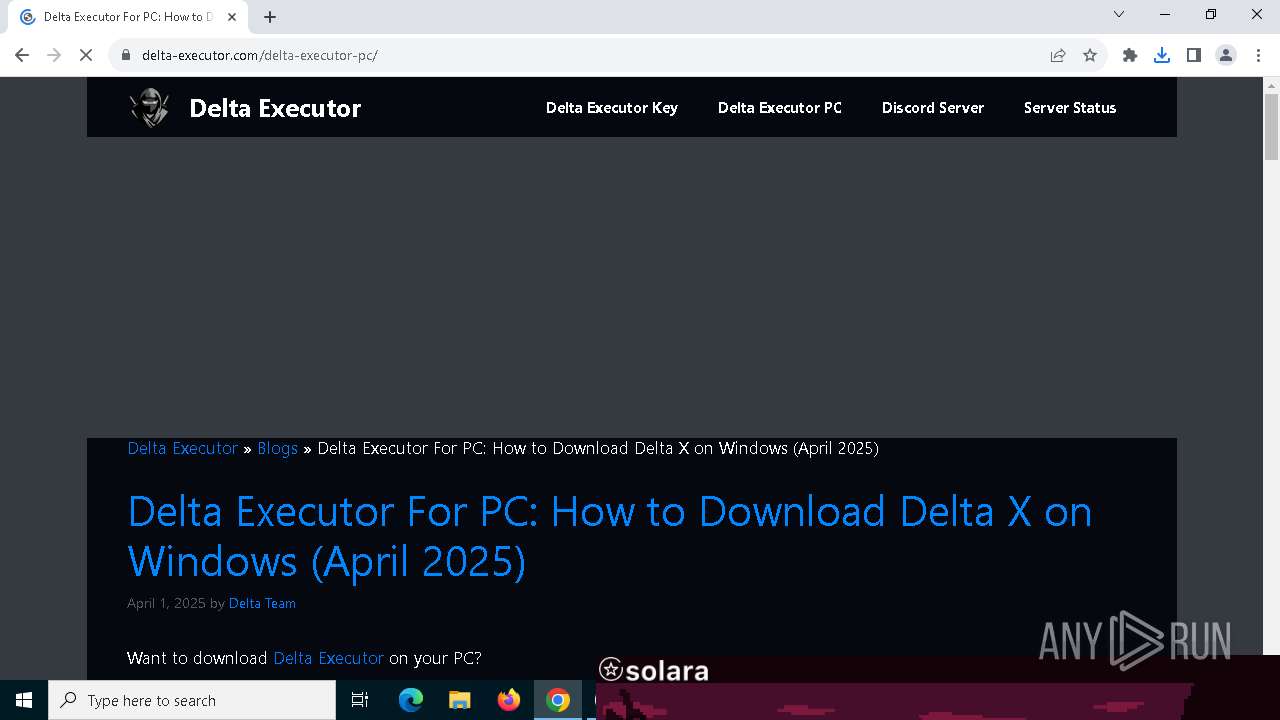This screenshot has height=720, width=1280.
Task: Stop loading the page
Action: point(86,55)
